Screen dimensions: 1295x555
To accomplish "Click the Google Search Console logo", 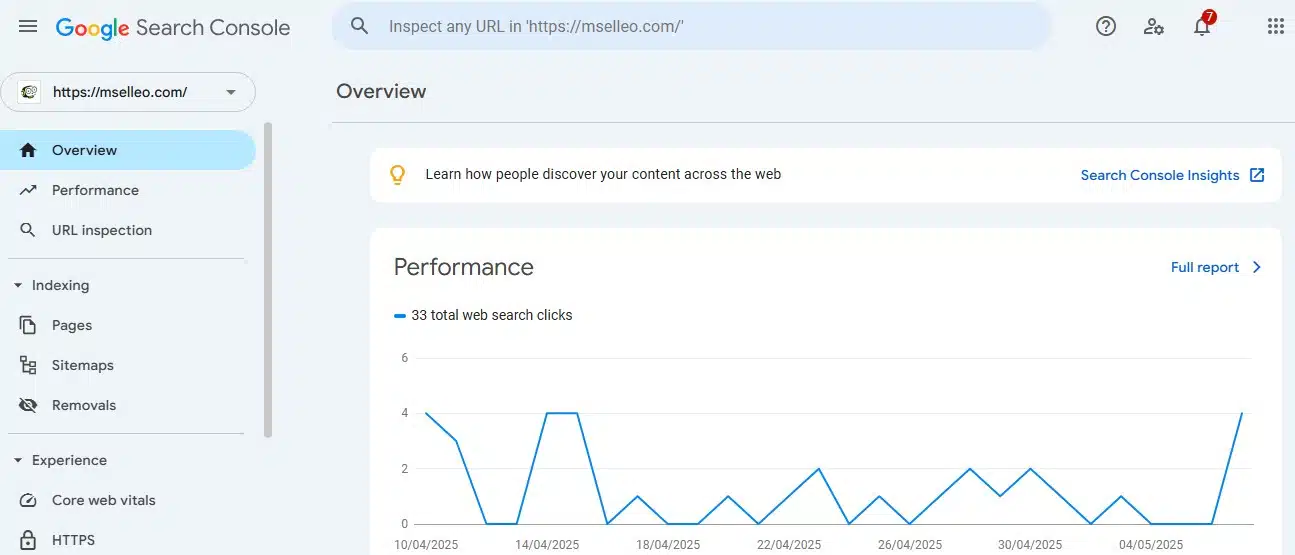I will coord(173,28).
